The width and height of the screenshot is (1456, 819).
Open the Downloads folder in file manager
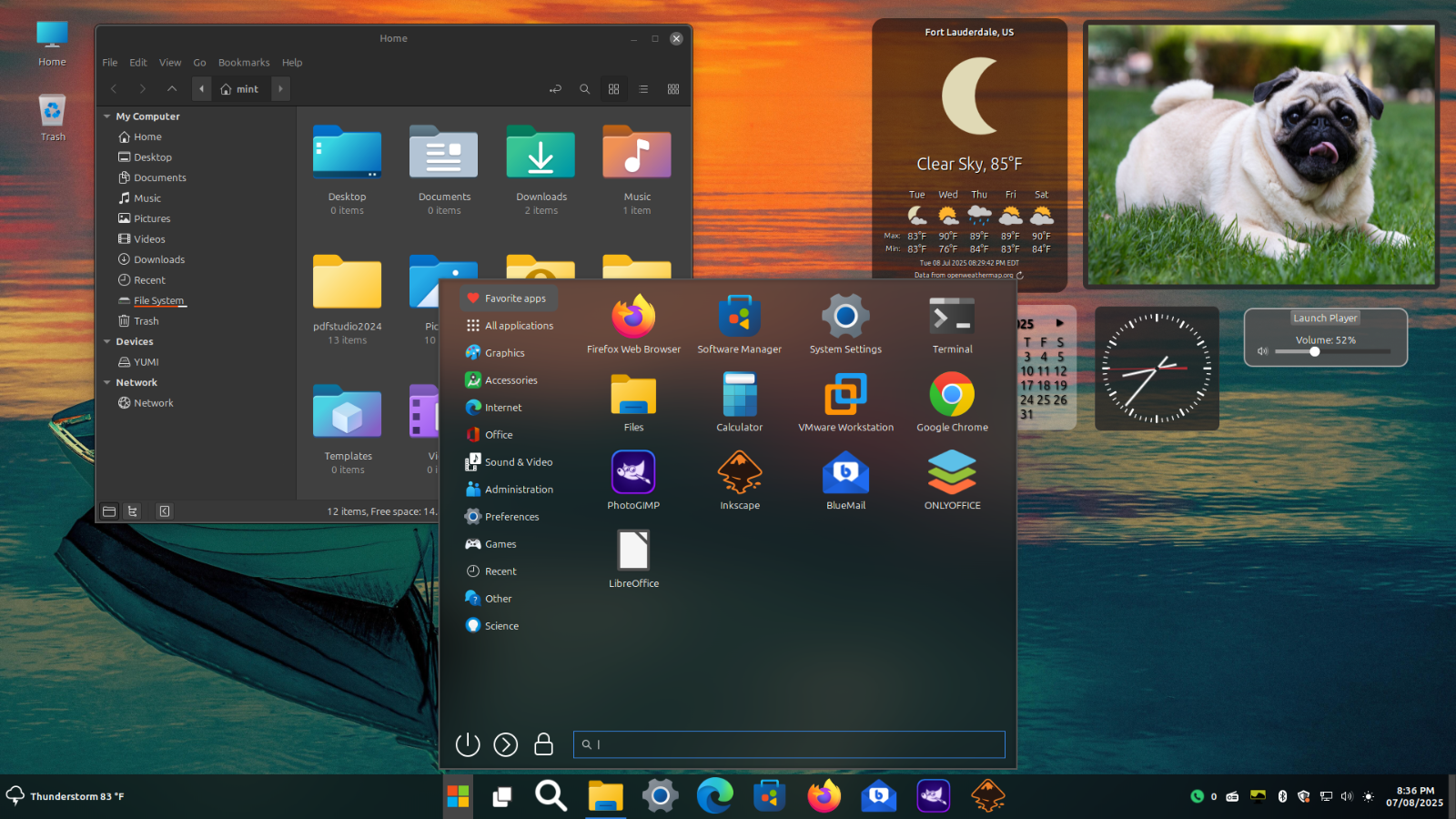click(541, 170)
